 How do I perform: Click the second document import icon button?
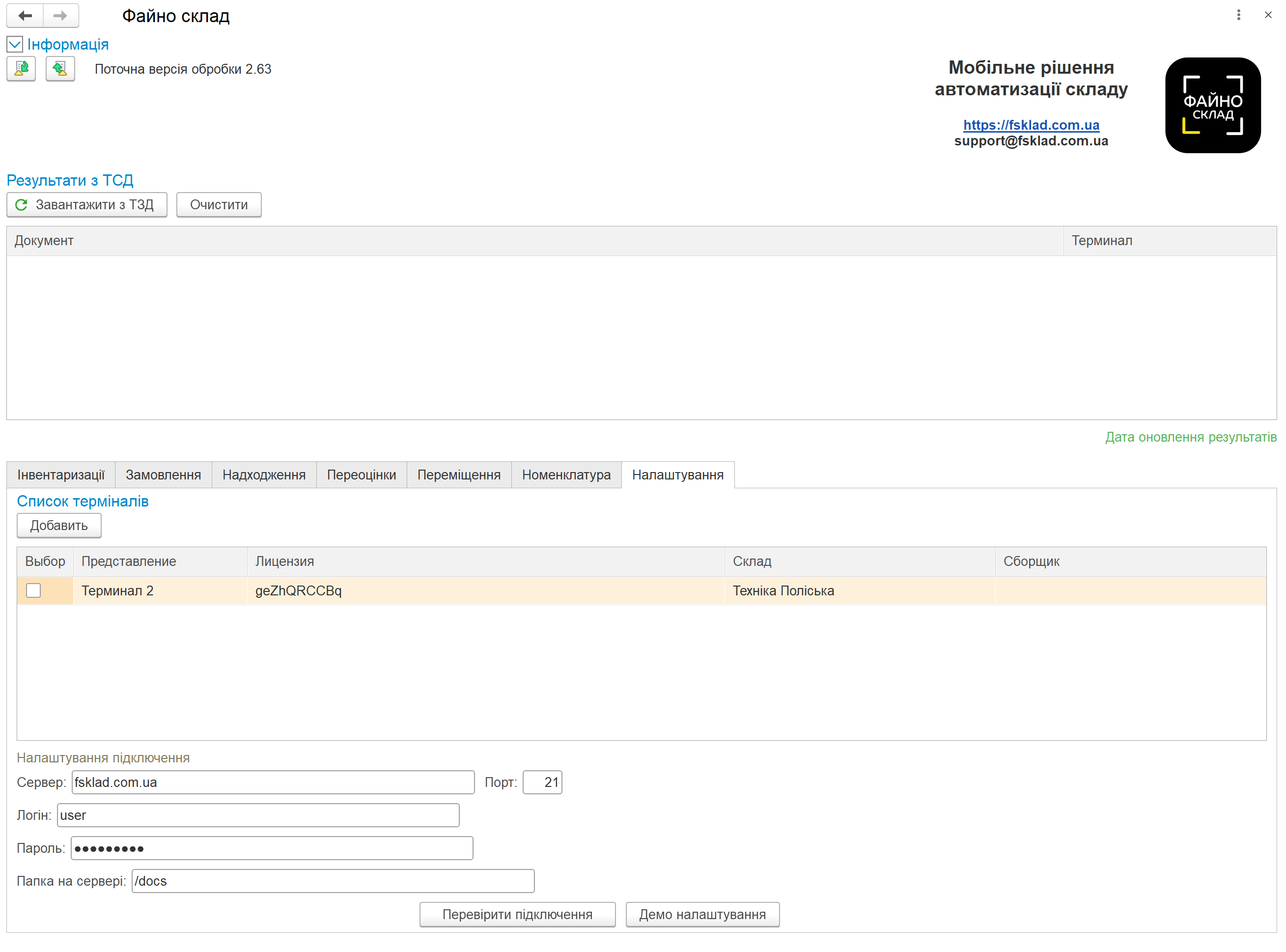tap(60, 69)
